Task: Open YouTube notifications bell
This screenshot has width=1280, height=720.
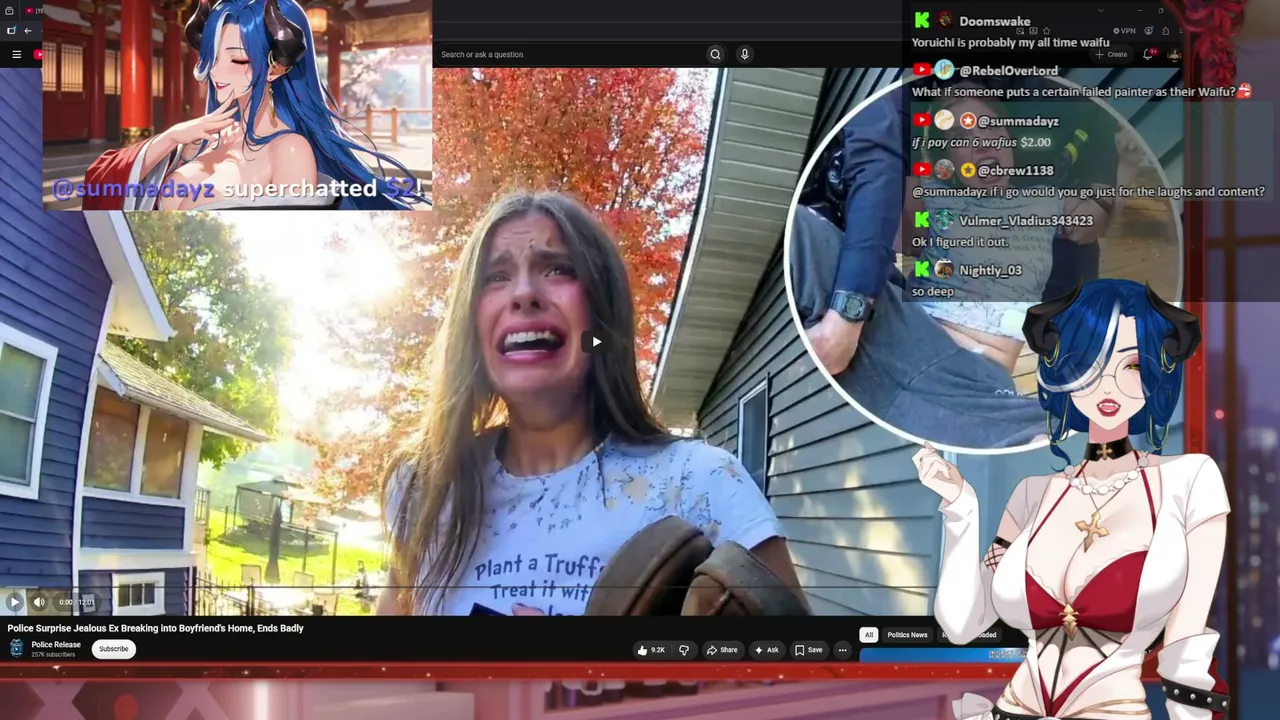Action: coord(1148,54)
